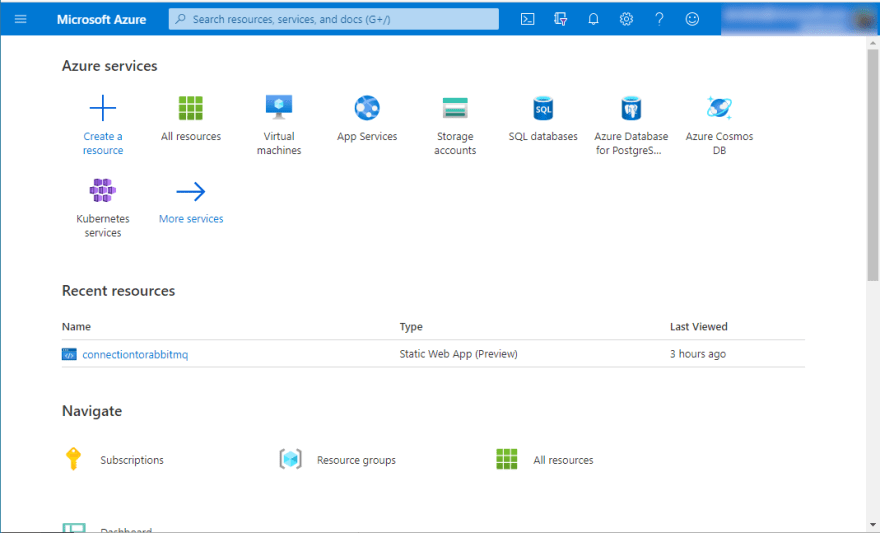Open All resources grid icon in Azure services
880x533 pixels.
[x=191, y=108]
